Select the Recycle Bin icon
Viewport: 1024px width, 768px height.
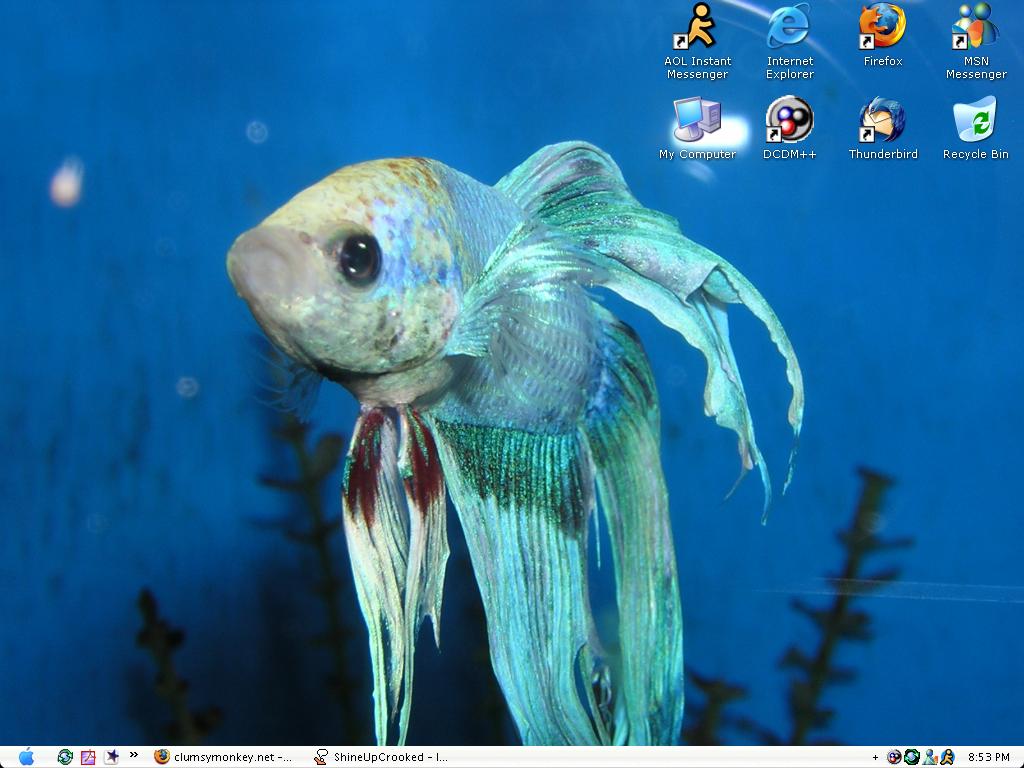click(x=975, y=121)
